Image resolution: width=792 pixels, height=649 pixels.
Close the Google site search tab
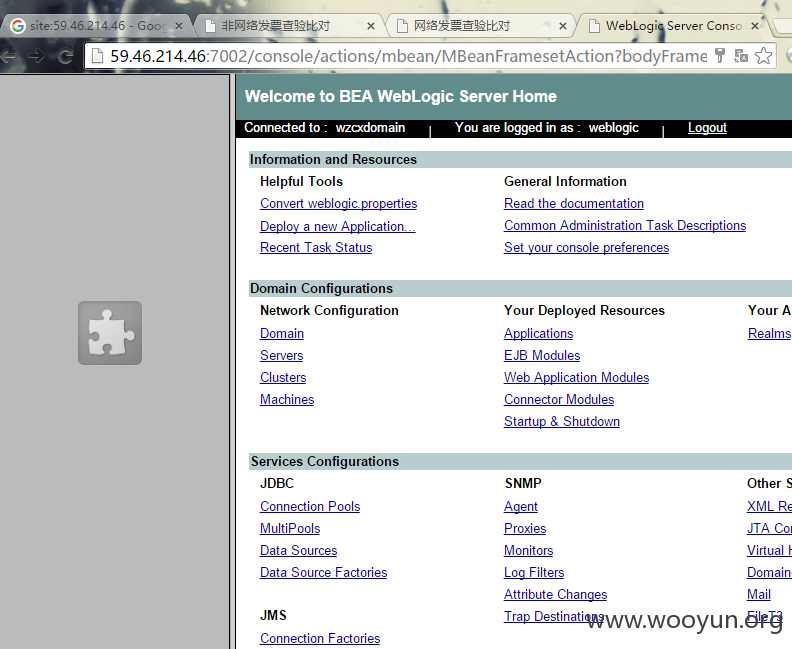(179, 26)
